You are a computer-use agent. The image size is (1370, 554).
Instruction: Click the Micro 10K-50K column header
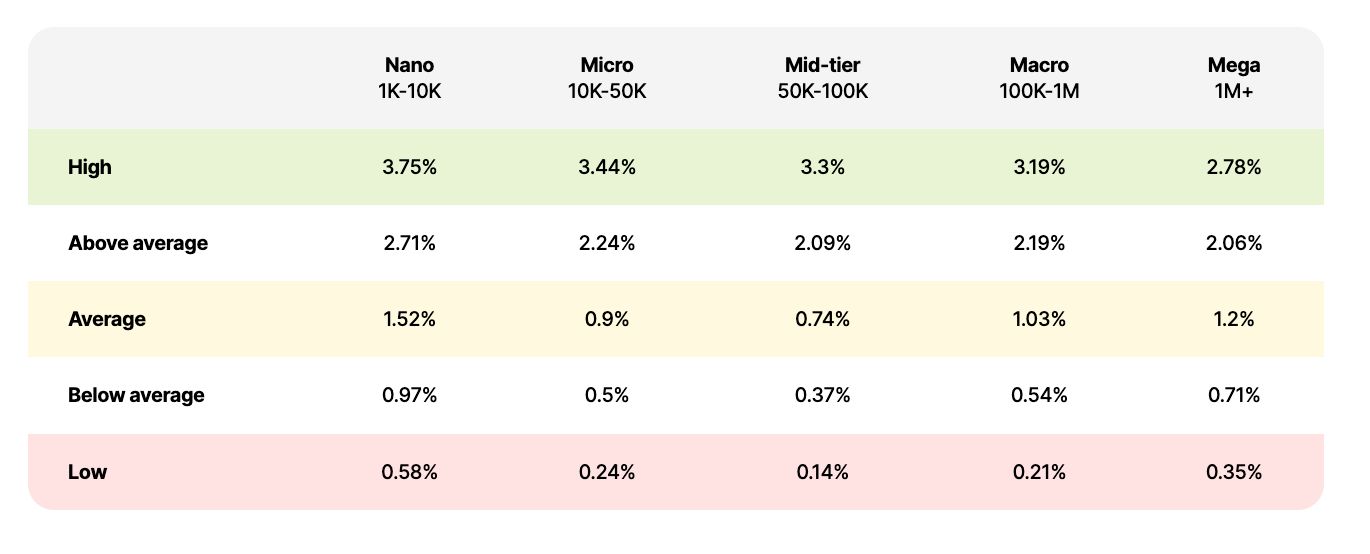[x=607, y=78]
